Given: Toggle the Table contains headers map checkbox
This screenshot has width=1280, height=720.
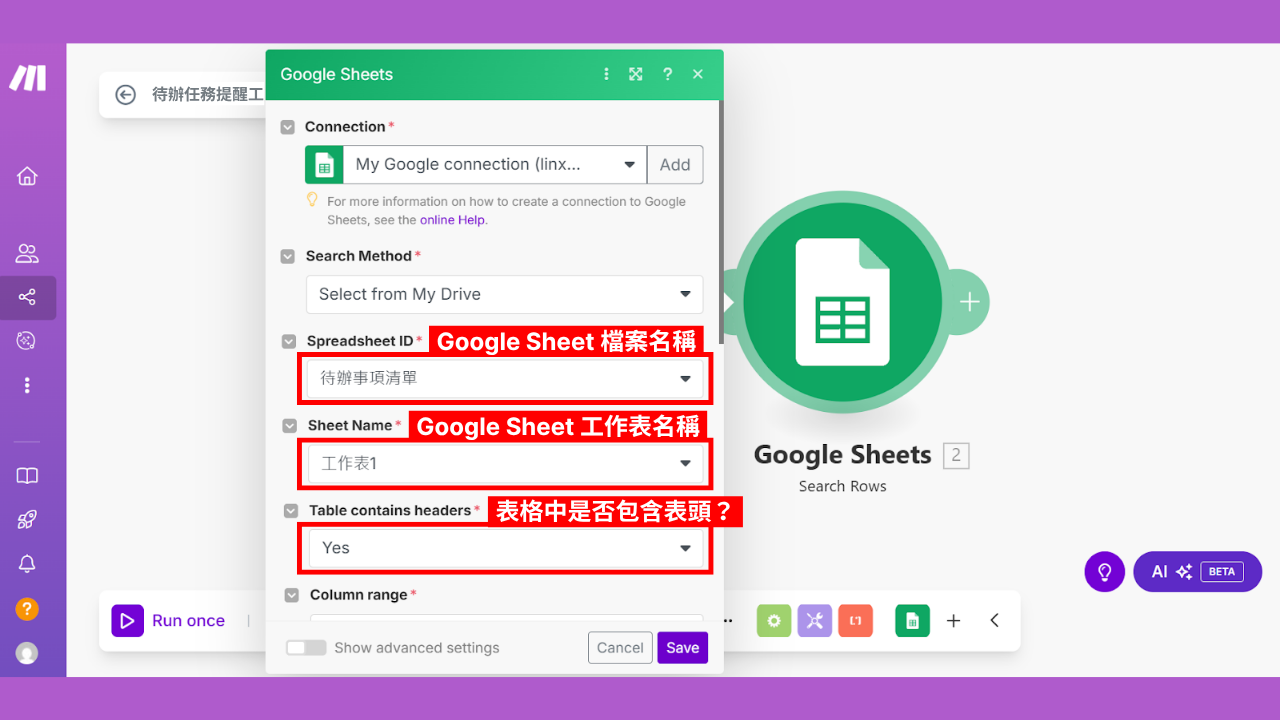Looking at the screenshot, I should pyautogui.click(x=291, y=511).
